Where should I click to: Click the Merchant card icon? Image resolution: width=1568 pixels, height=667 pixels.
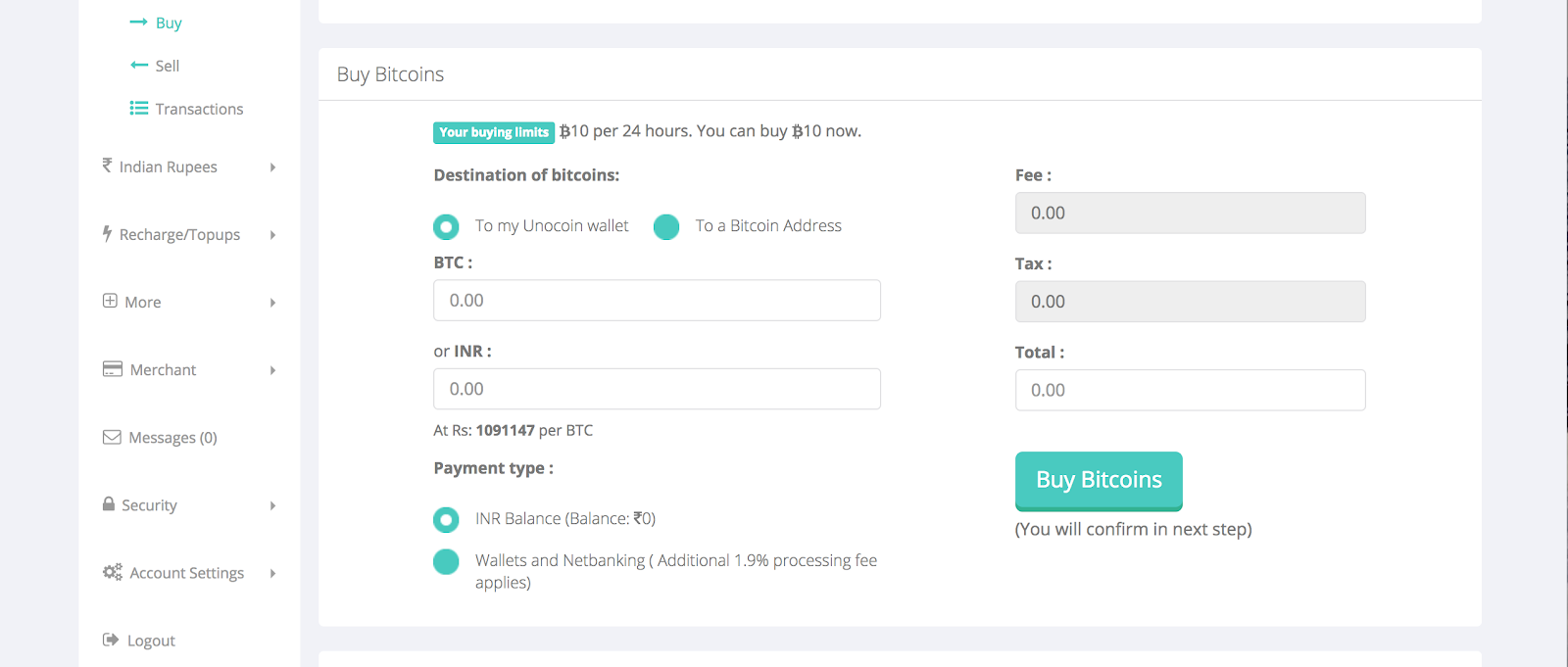[113, 369]
